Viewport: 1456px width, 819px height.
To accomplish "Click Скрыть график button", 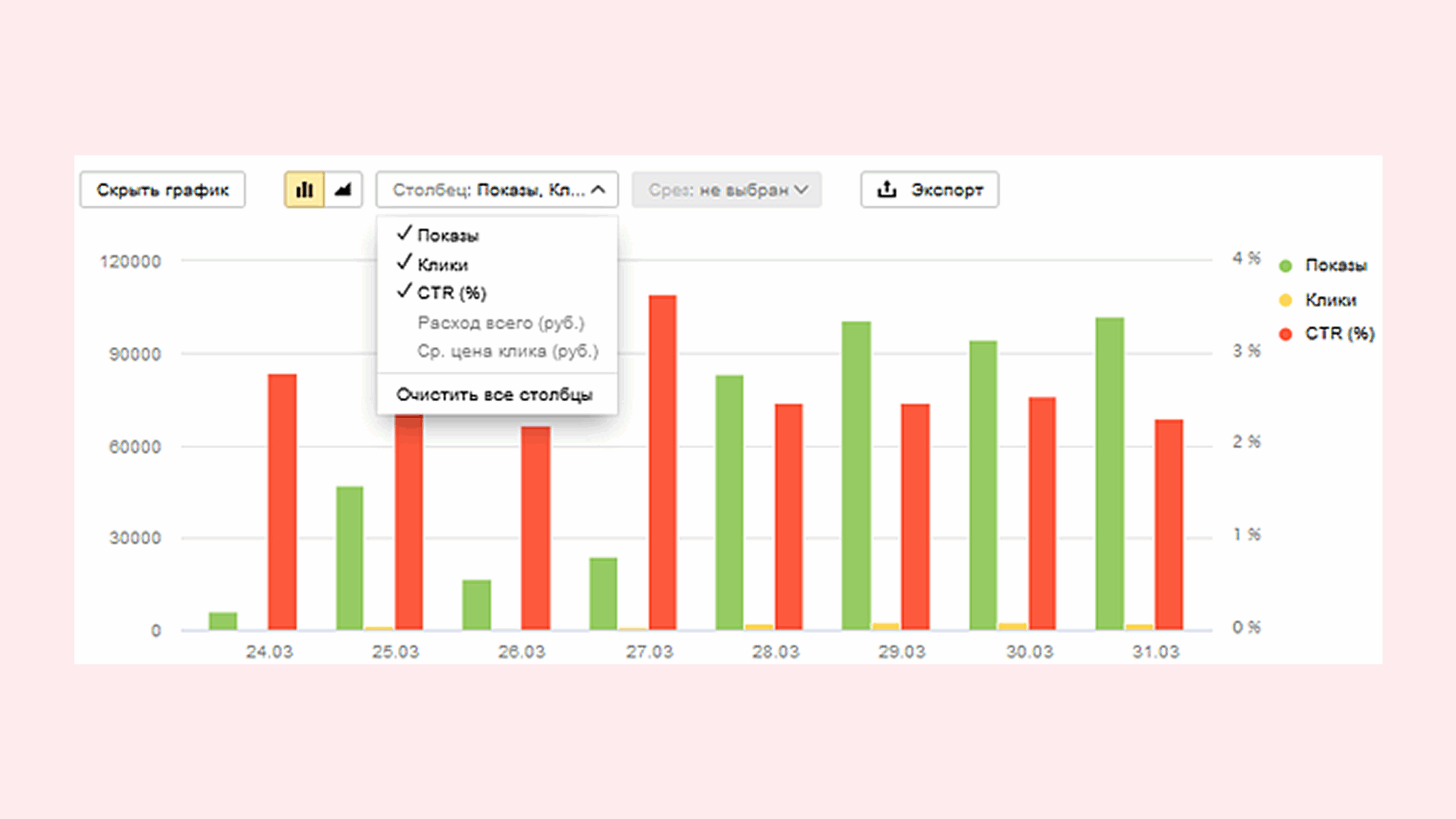I will (163, 189).
